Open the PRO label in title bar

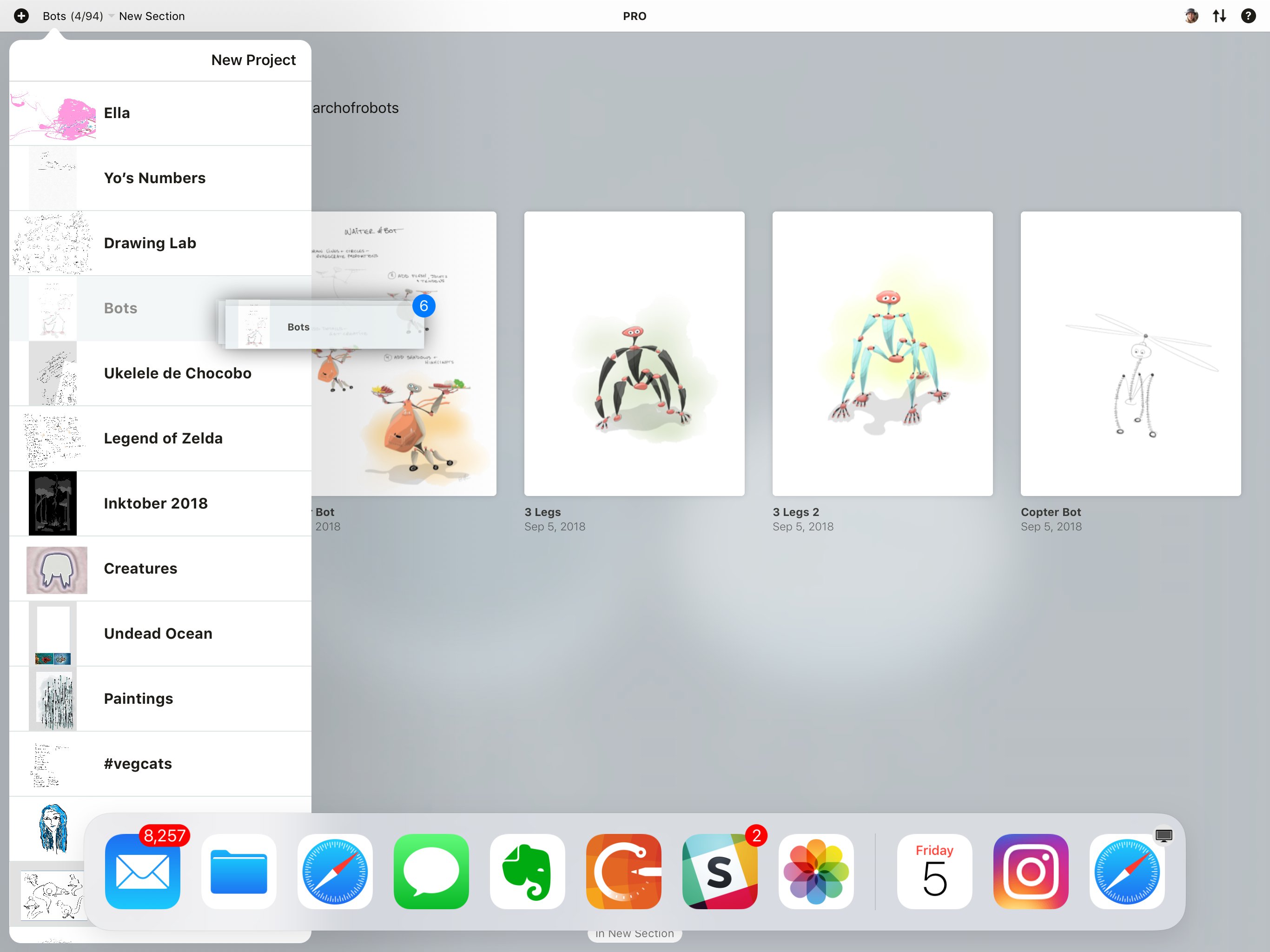pyautogui.click(x=635, y=16)
